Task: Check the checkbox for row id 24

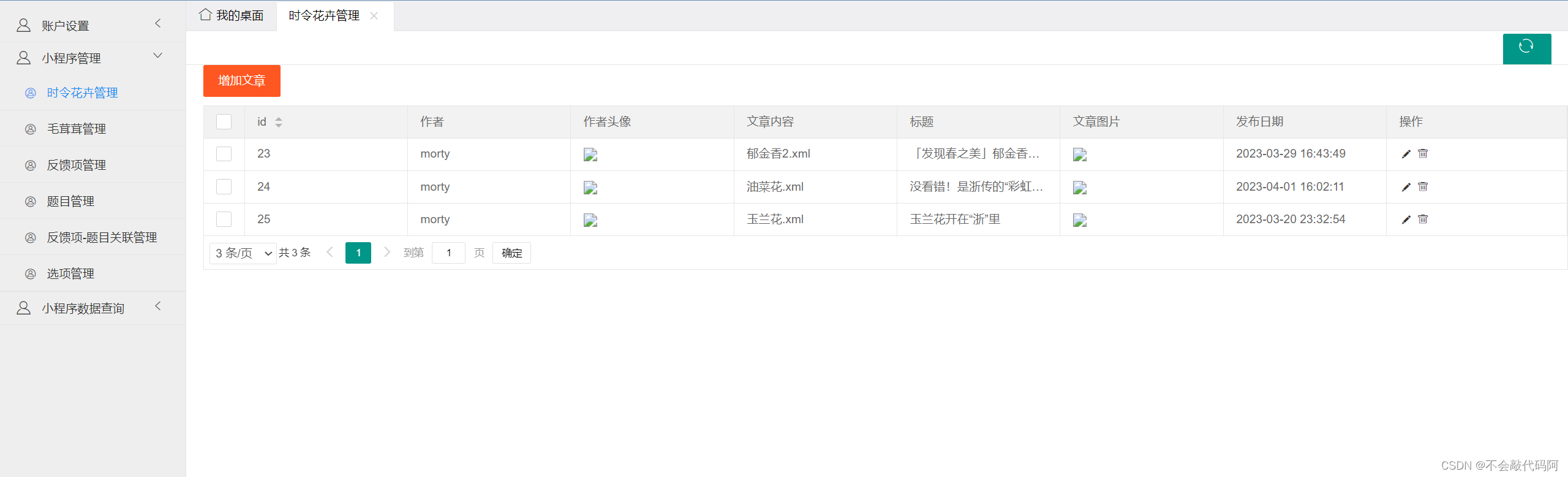Action: tap(224, 186)
